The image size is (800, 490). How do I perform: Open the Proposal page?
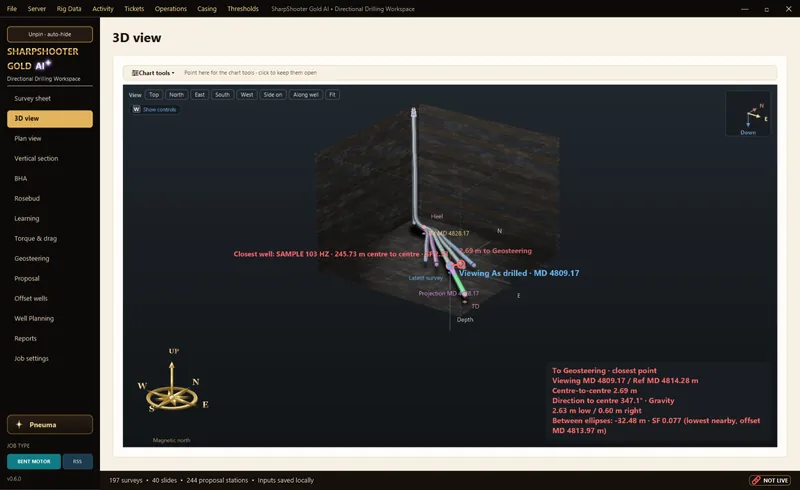[x=50, y=278]
